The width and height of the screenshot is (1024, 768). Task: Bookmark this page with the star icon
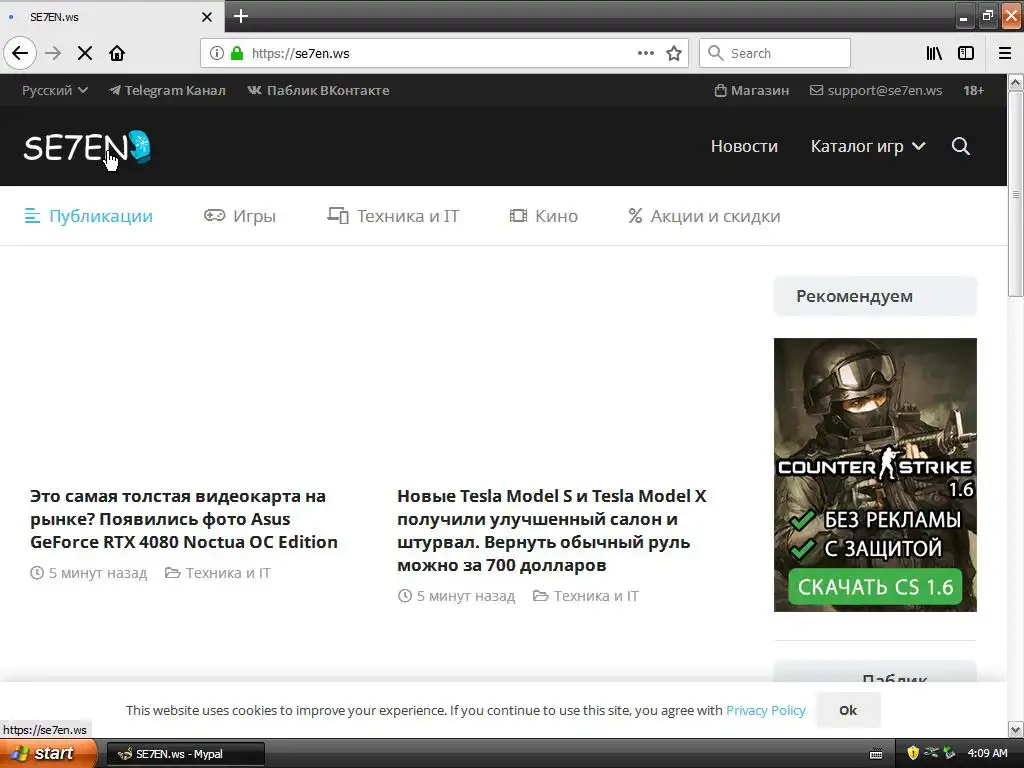674,53
